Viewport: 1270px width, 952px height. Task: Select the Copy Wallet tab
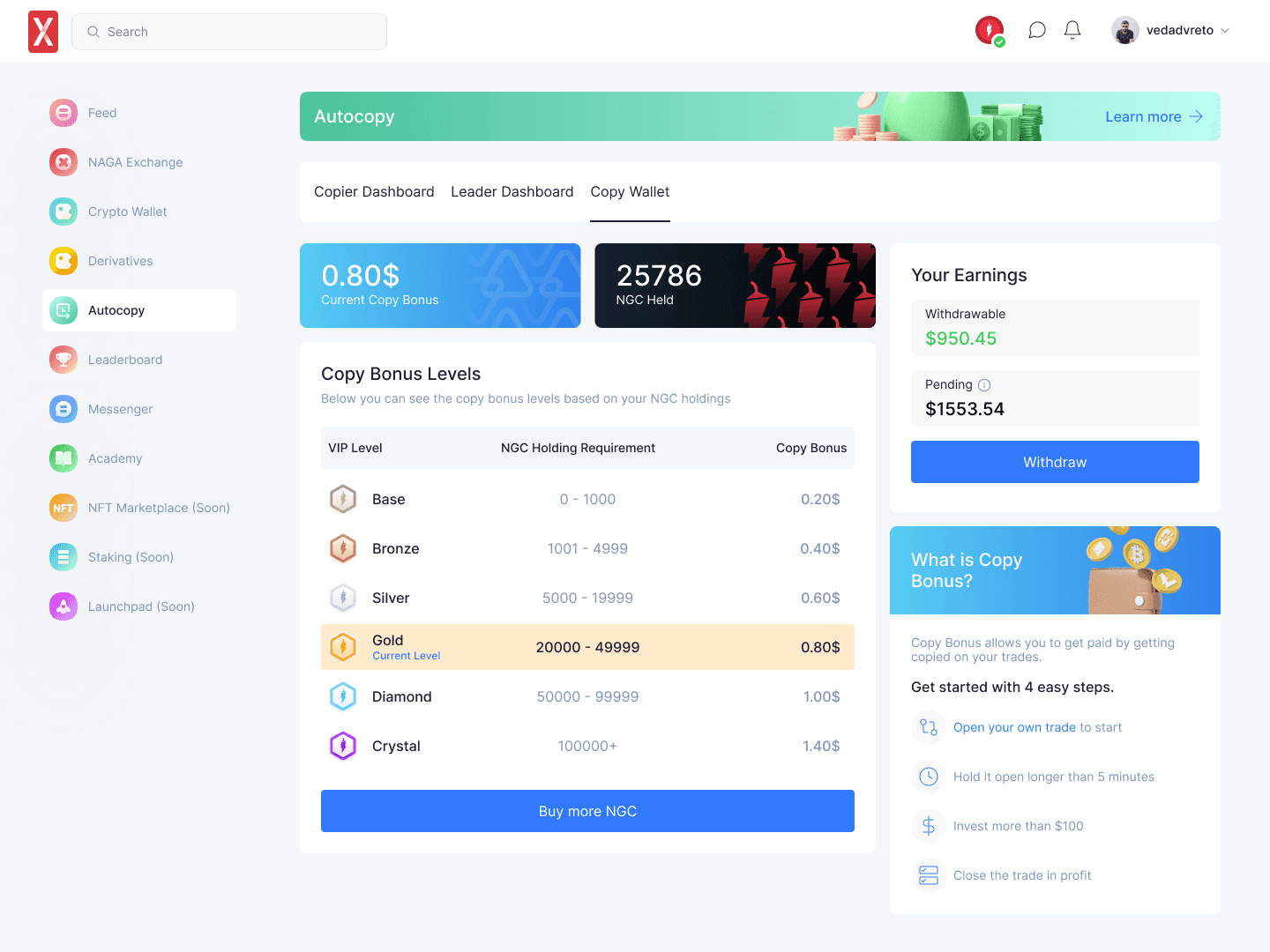tap(630, 191)
